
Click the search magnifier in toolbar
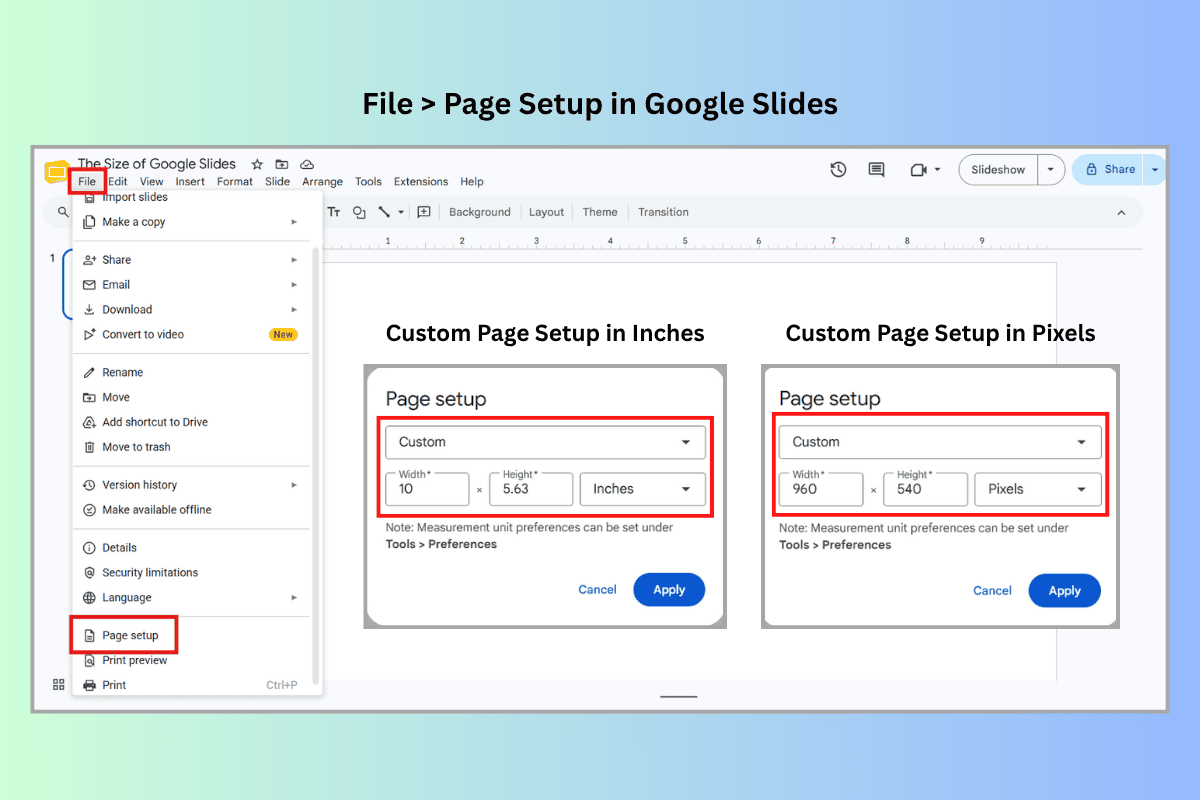click(x=64, y=212)
